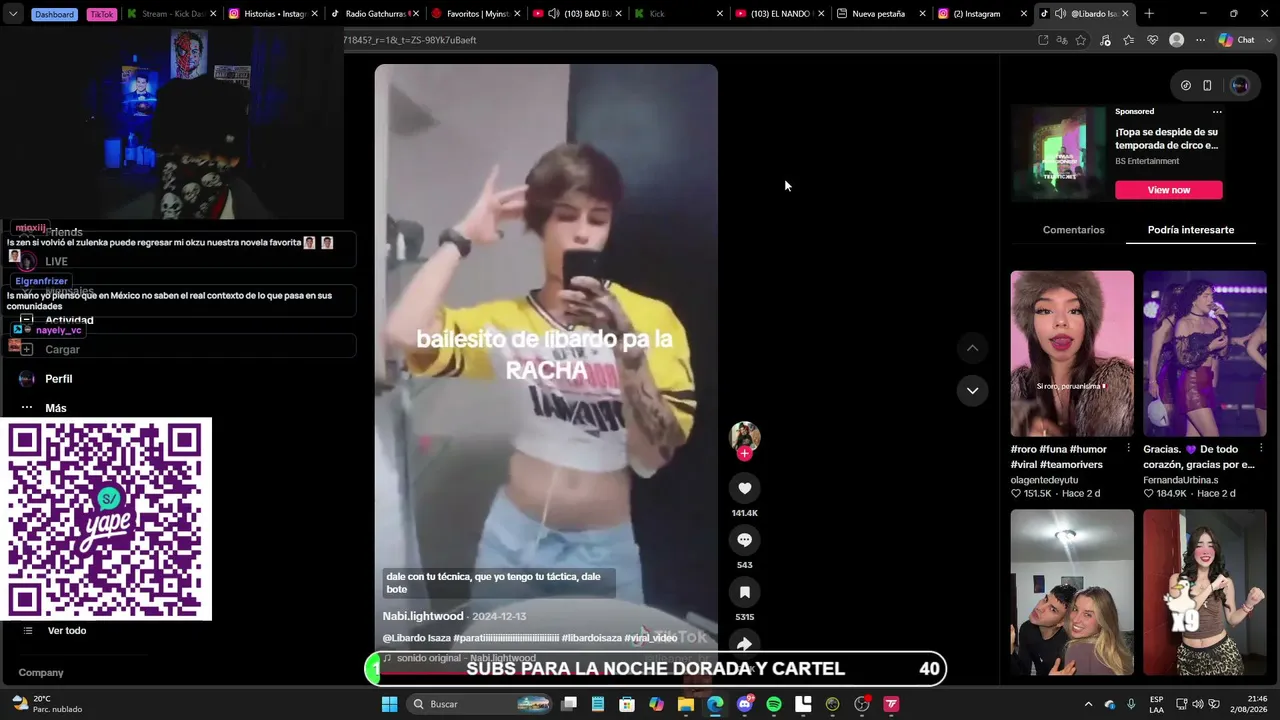
Task: Open more options for Gracias video
Action: click(1261, 449)
